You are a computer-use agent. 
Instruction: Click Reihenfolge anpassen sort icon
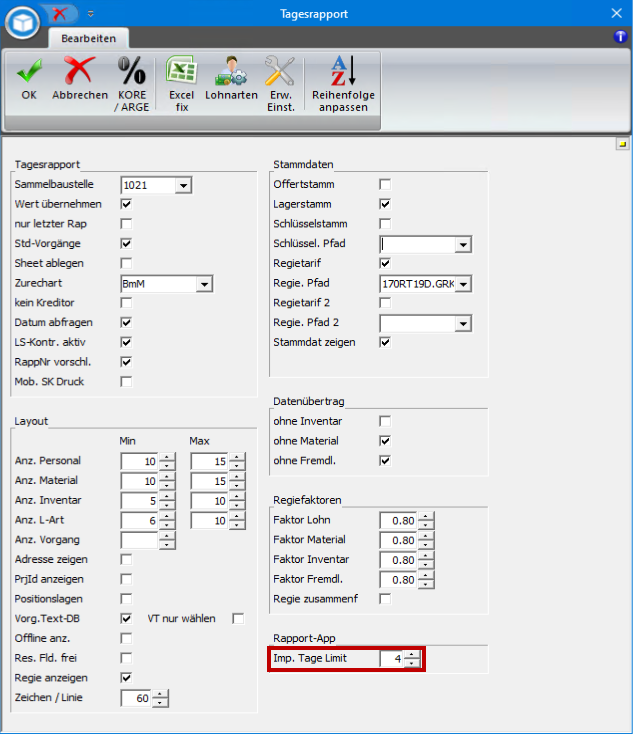coord(343,71)
